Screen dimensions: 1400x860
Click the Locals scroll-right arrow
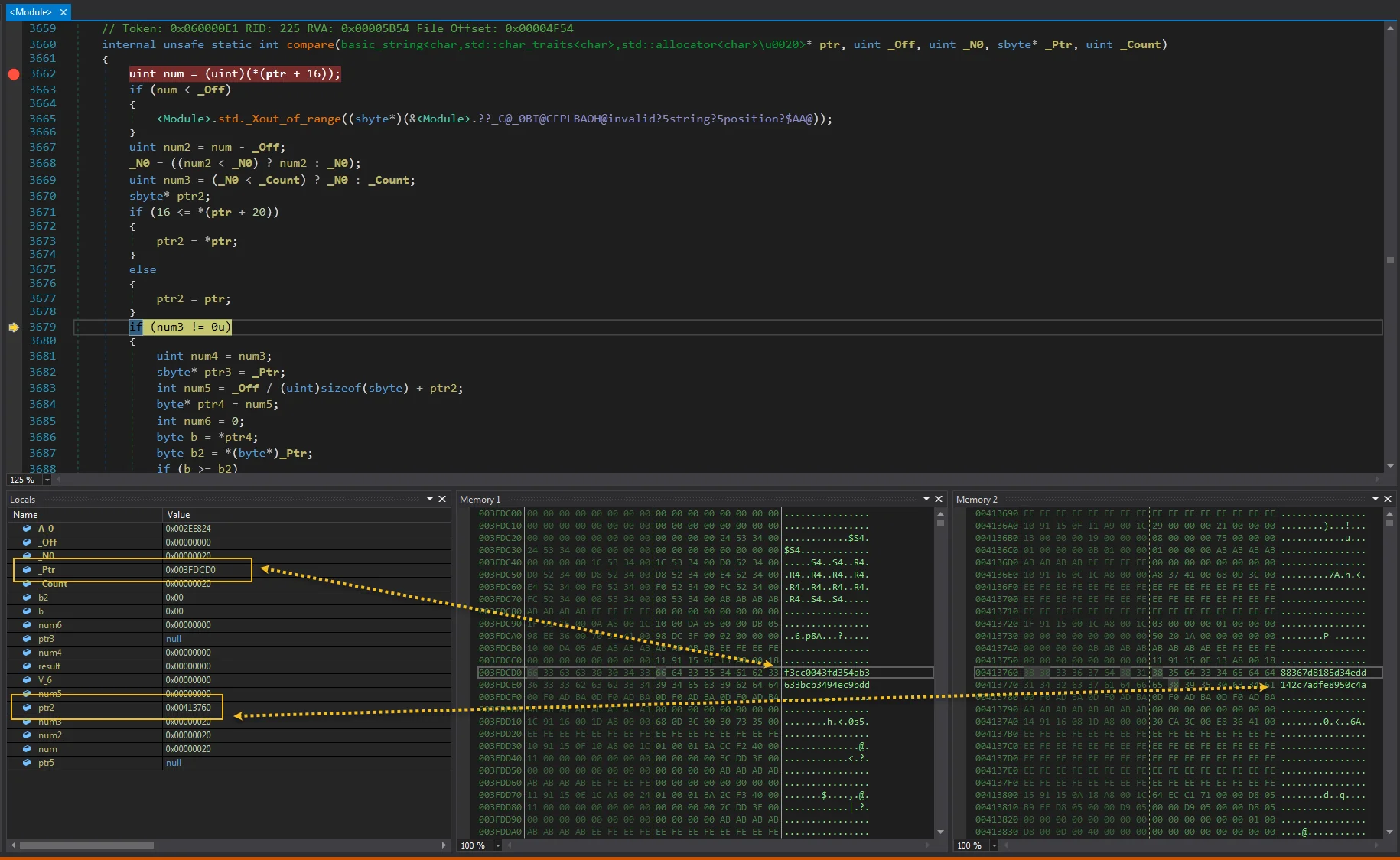pos(444,845)
